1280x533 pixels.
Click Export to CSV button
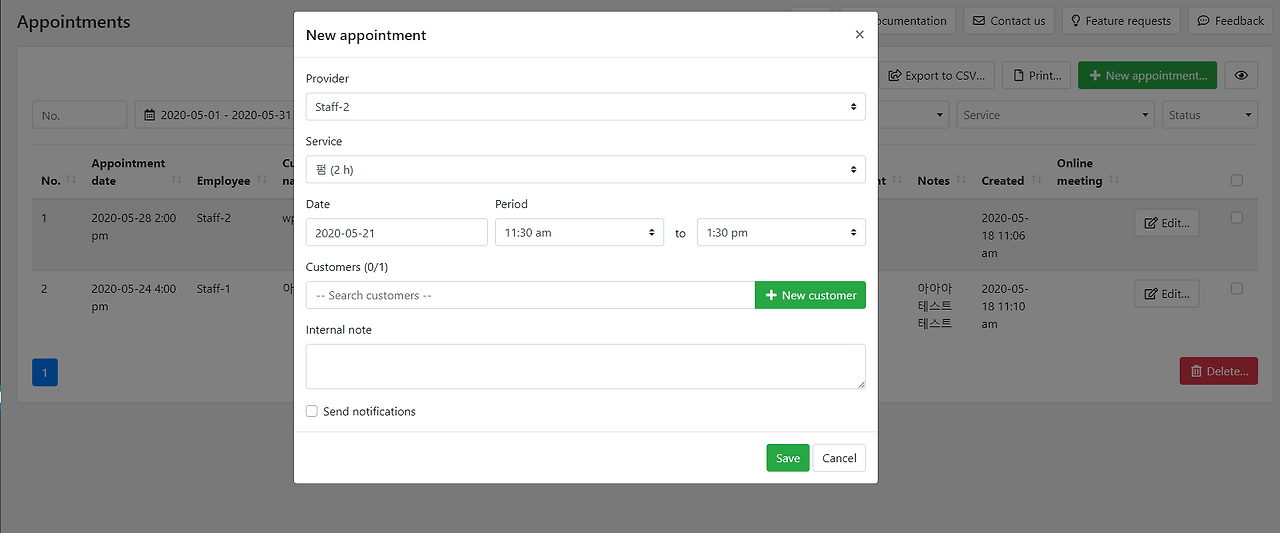pos(938,75)
